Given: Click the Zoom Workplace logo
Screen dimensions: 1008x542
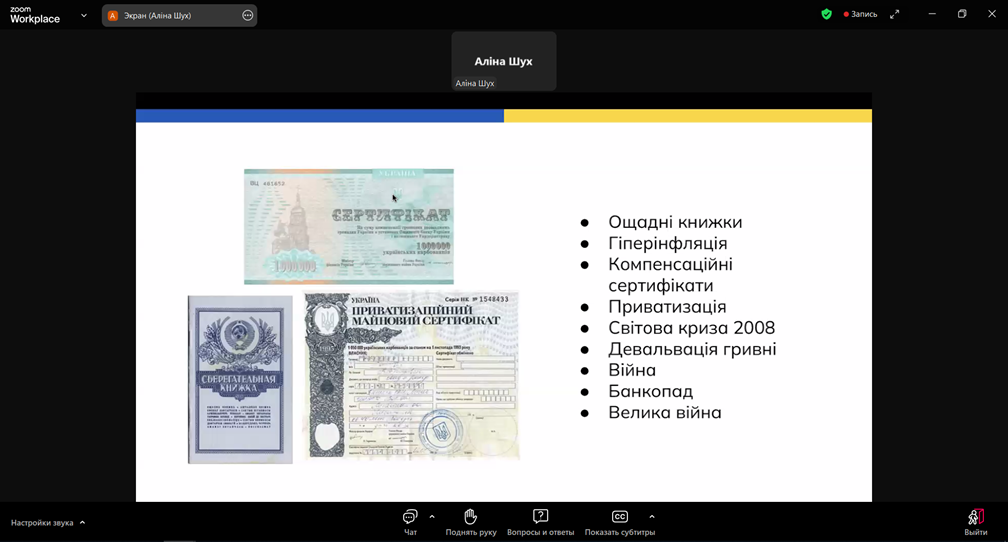Looking at the screenshot, I should pyautogui.click(x=35, y=15).
